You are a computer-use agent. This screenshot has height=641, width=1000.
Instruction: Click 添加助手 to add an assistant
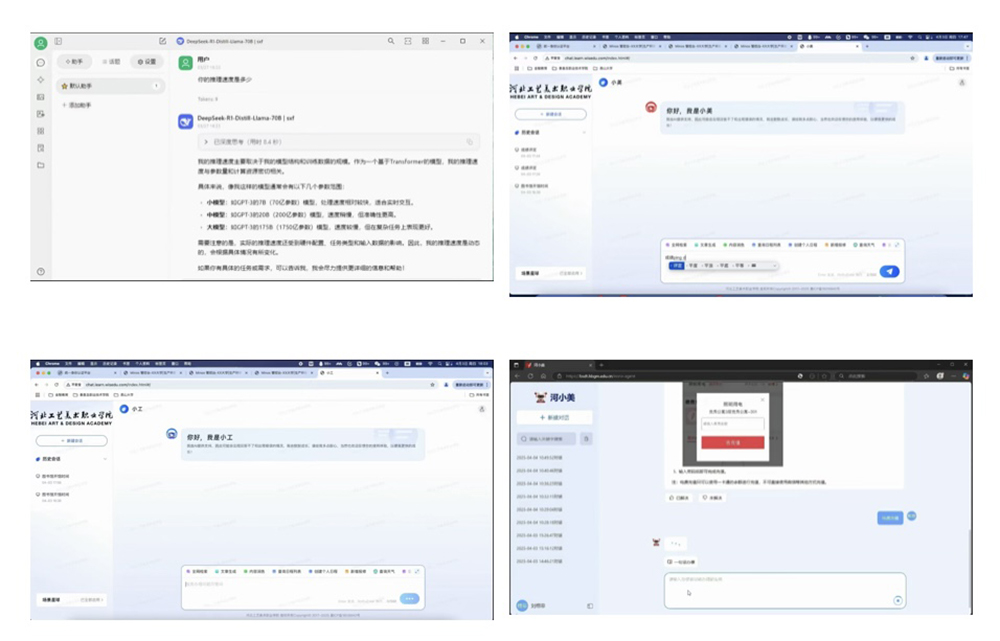(x=78, y=105)
